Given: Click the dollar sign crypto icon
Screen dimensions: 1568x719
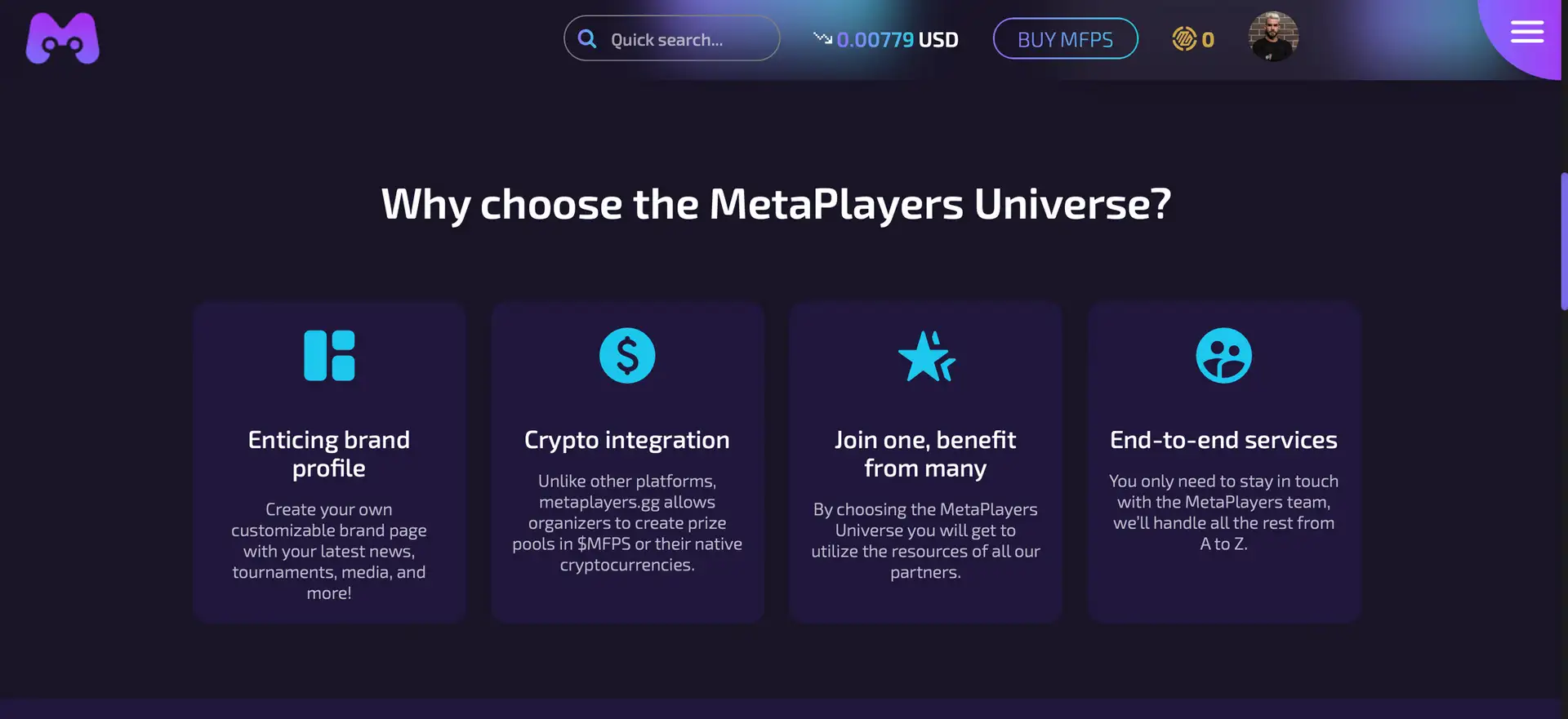Looking at the screenshot, I should 627,356.
